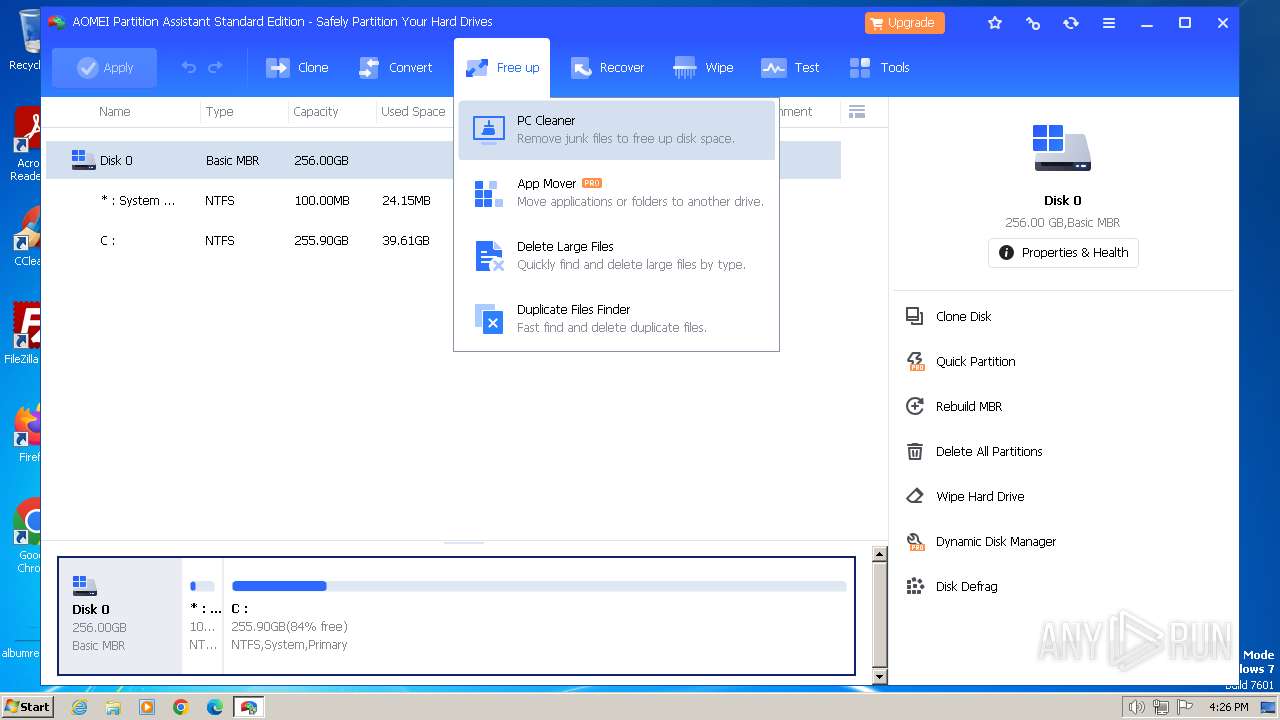Choose Delete Large Files option
Image resolution: width=1280 pixels, height=720 pixels.
[x=616, y=255]
